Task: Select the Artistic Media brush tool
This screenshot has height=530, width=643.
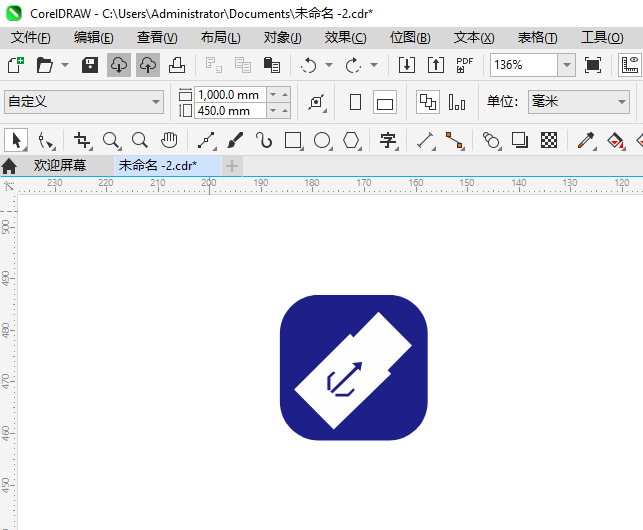Action: [x=235, y=140]
